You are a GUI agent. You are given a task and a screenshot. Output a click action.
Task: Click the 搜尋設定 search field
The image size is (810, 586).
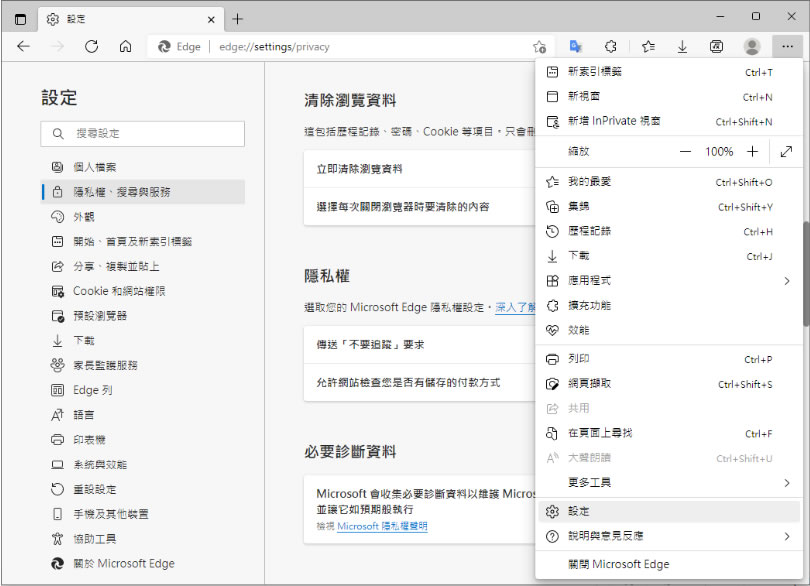pos(143,134)
